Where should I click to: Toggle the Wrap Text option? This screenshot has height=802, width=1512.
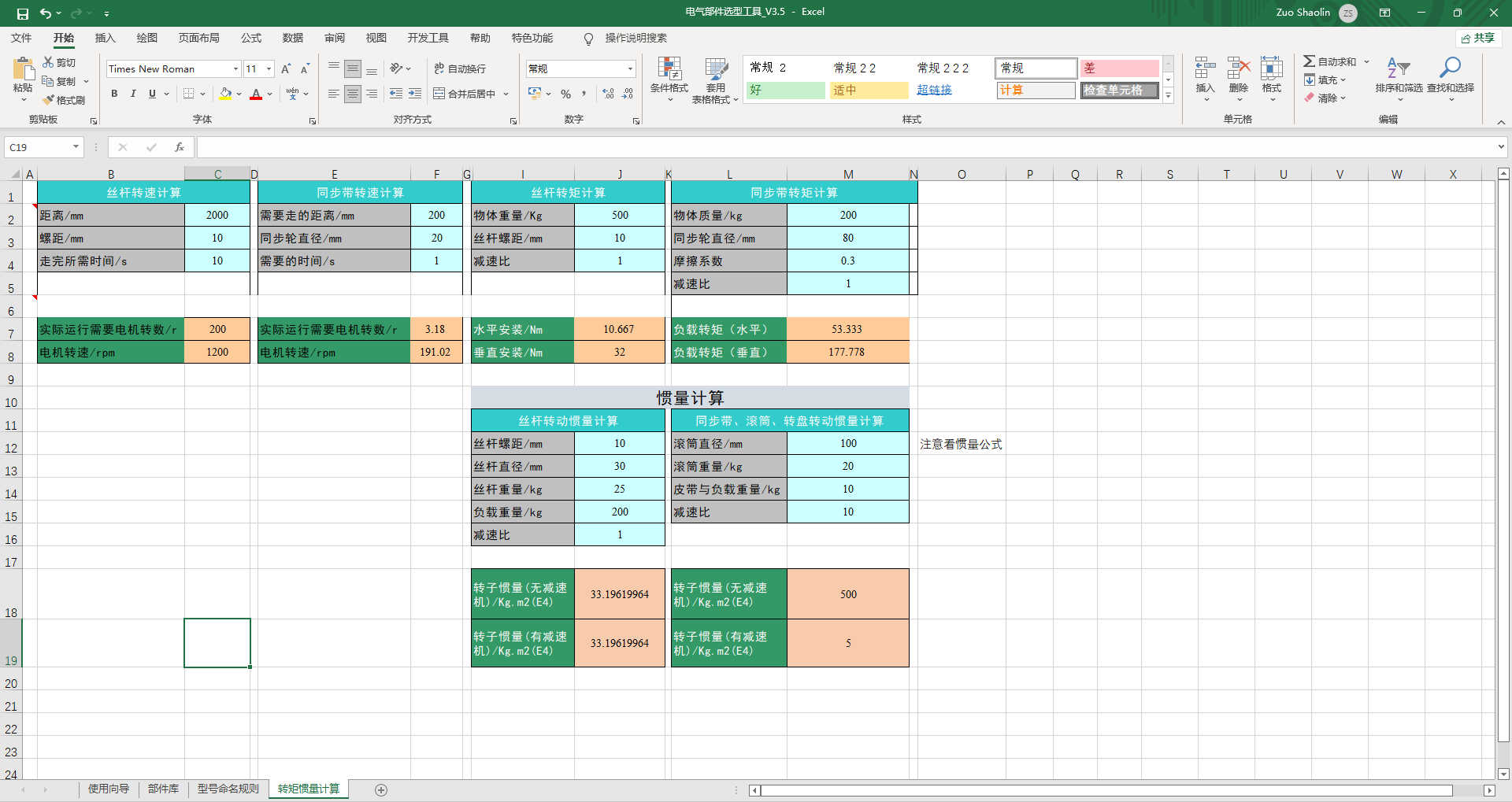pos(460,69)
